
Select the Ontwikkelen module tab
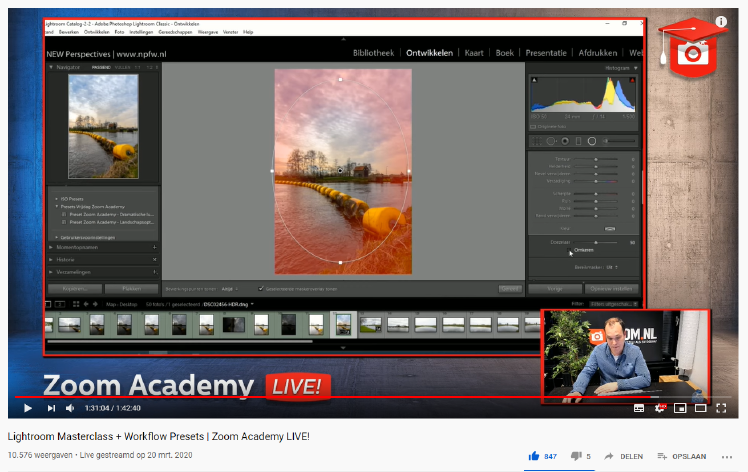coord(429,53)
